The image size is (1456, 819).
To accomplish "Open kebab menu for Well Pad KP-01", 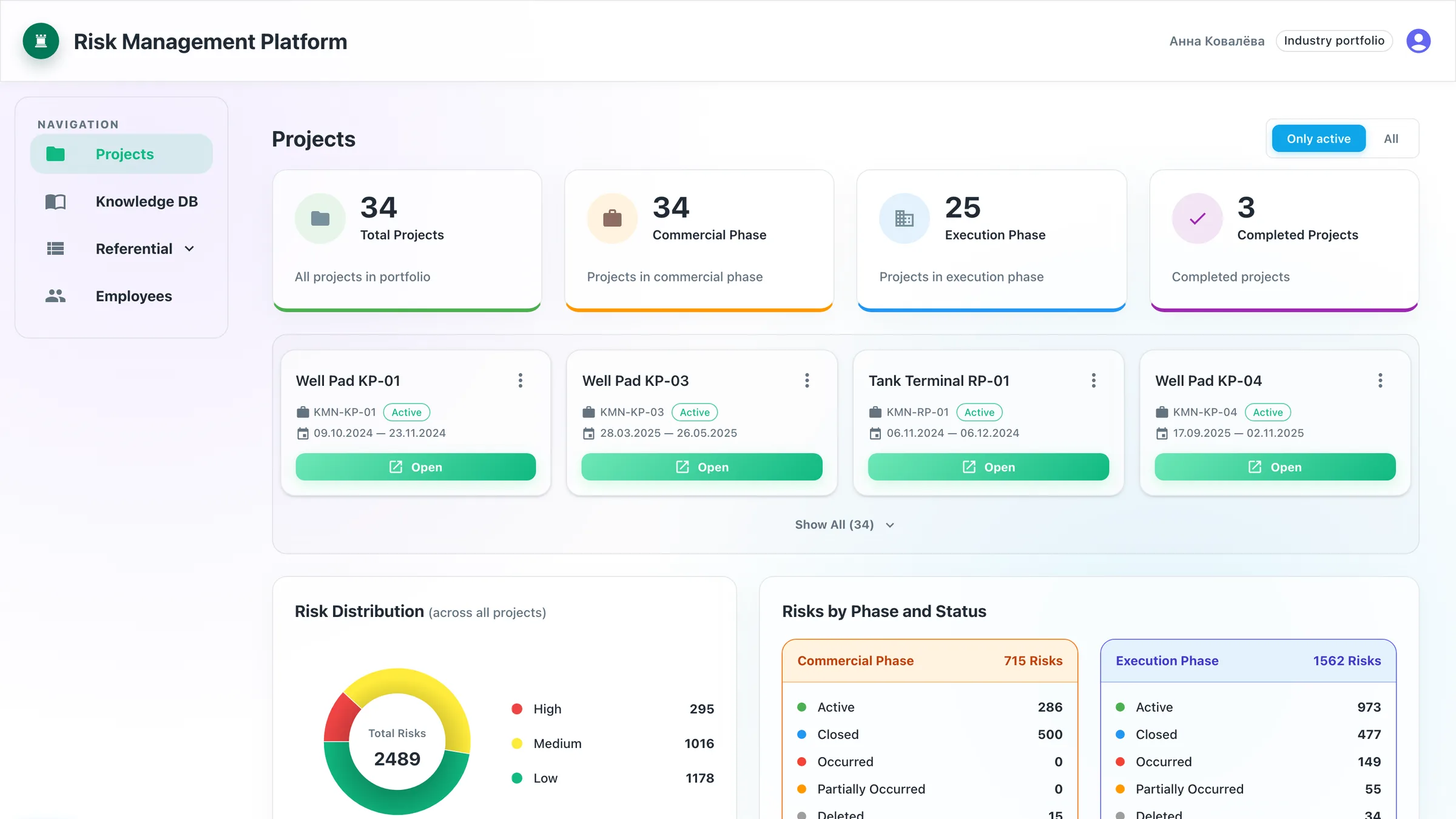I will point(520,380).
